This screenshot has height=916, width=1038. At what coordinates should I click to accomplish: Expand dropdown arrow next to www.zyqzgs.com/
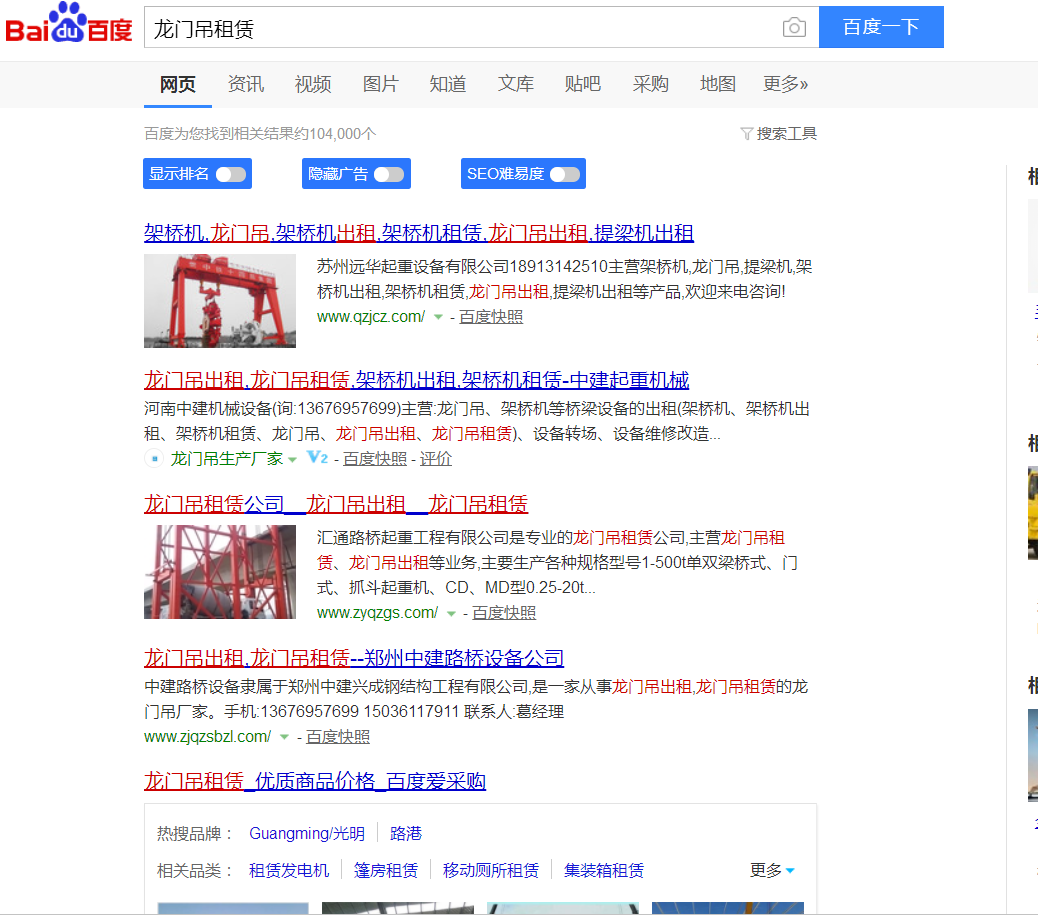coord(451,614)
